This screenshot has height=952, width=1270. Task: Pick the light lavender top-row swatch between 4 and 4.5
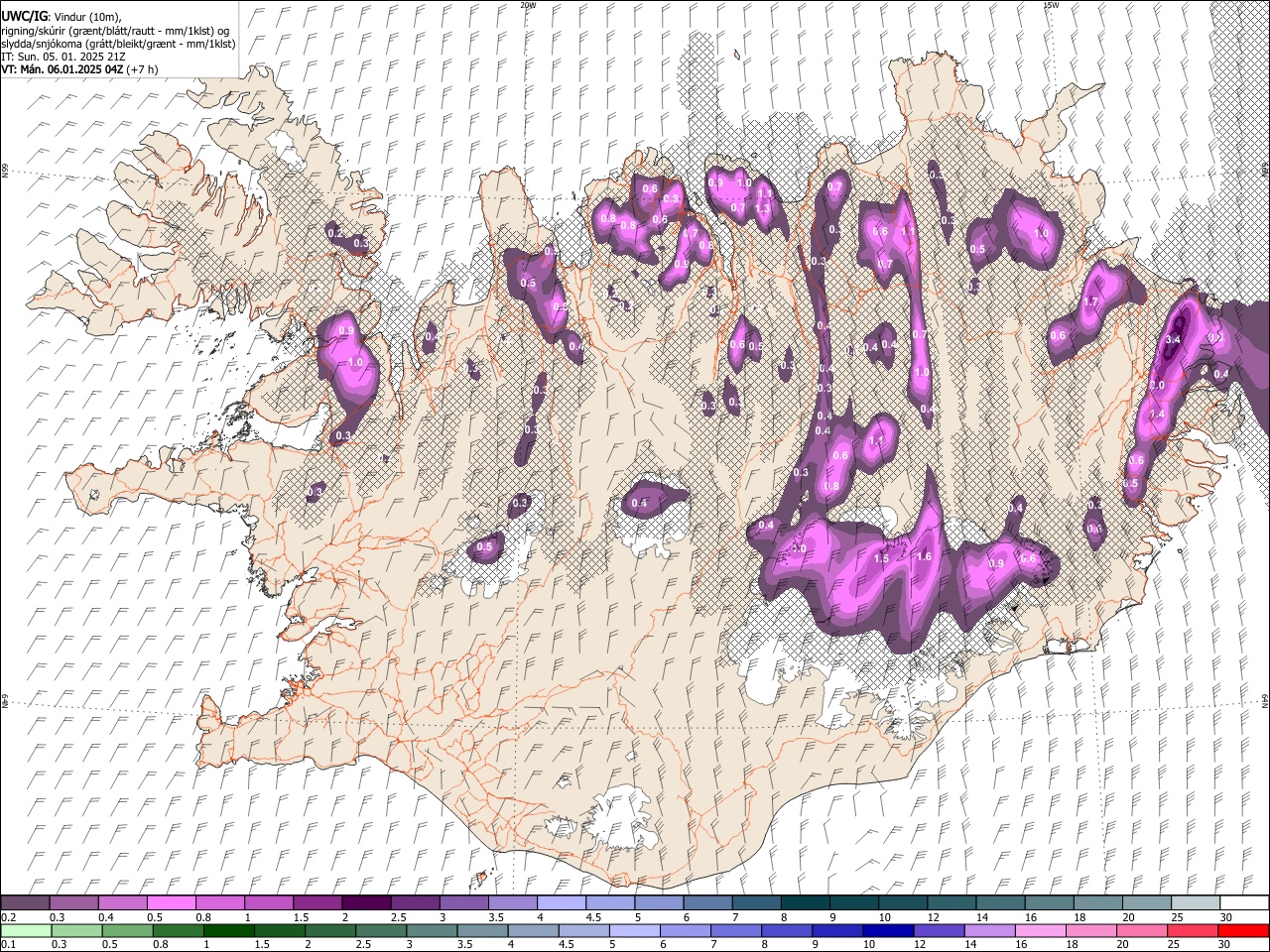tap(562, 902)
